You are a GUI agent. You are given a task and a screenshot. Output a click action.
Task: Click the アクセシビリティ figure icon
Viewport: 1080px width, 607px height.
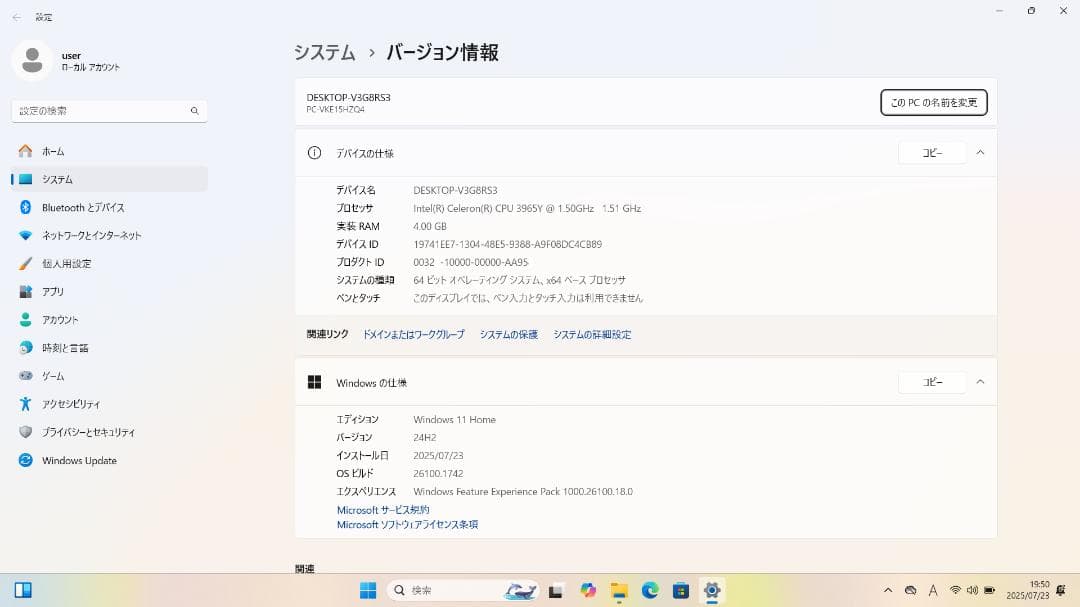tap(25, 404)
